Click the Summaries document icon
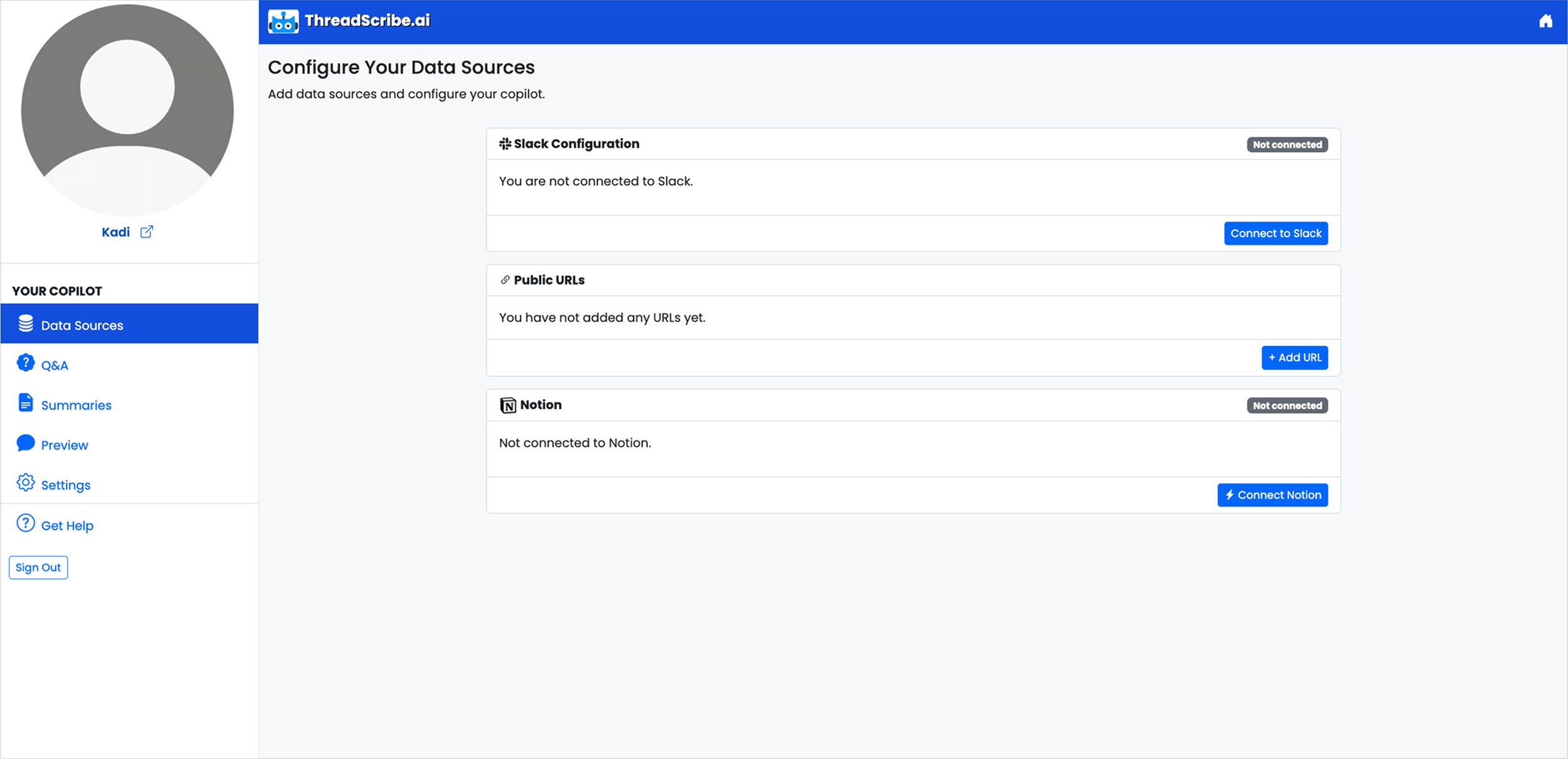1568x759 pixels. click(26, 403)
